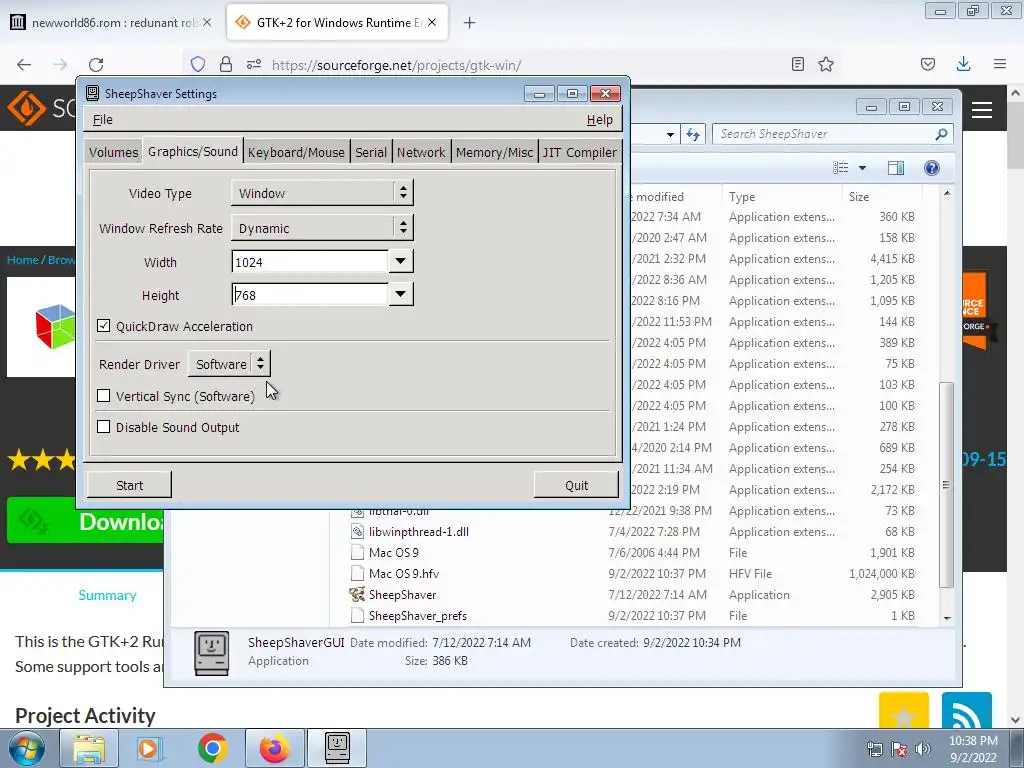This screenshot has width=1024, height=768.
Task: Check Disable Sound Output
Action: click(103, 427)
